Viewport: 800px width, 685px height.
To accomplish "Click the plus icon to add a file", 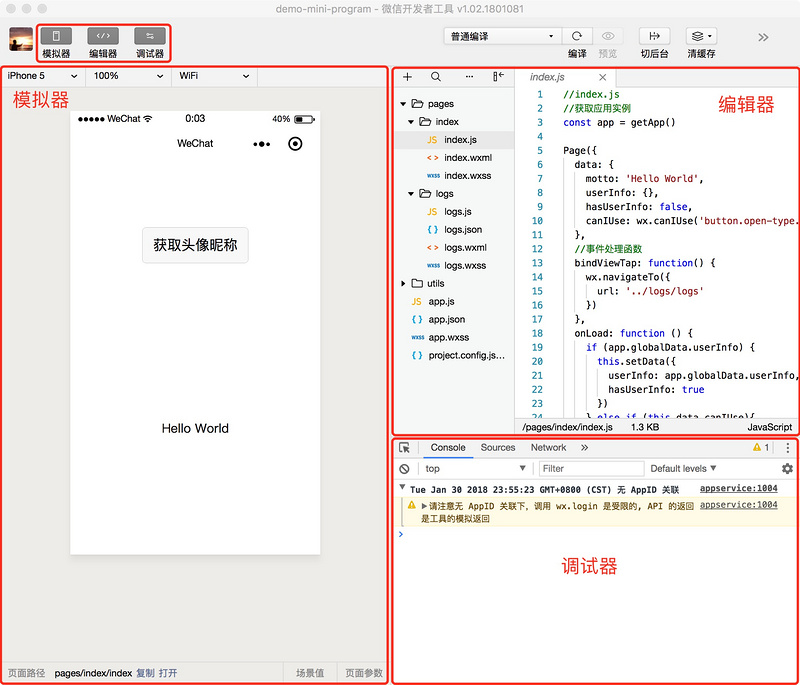I will click(407, 77).
